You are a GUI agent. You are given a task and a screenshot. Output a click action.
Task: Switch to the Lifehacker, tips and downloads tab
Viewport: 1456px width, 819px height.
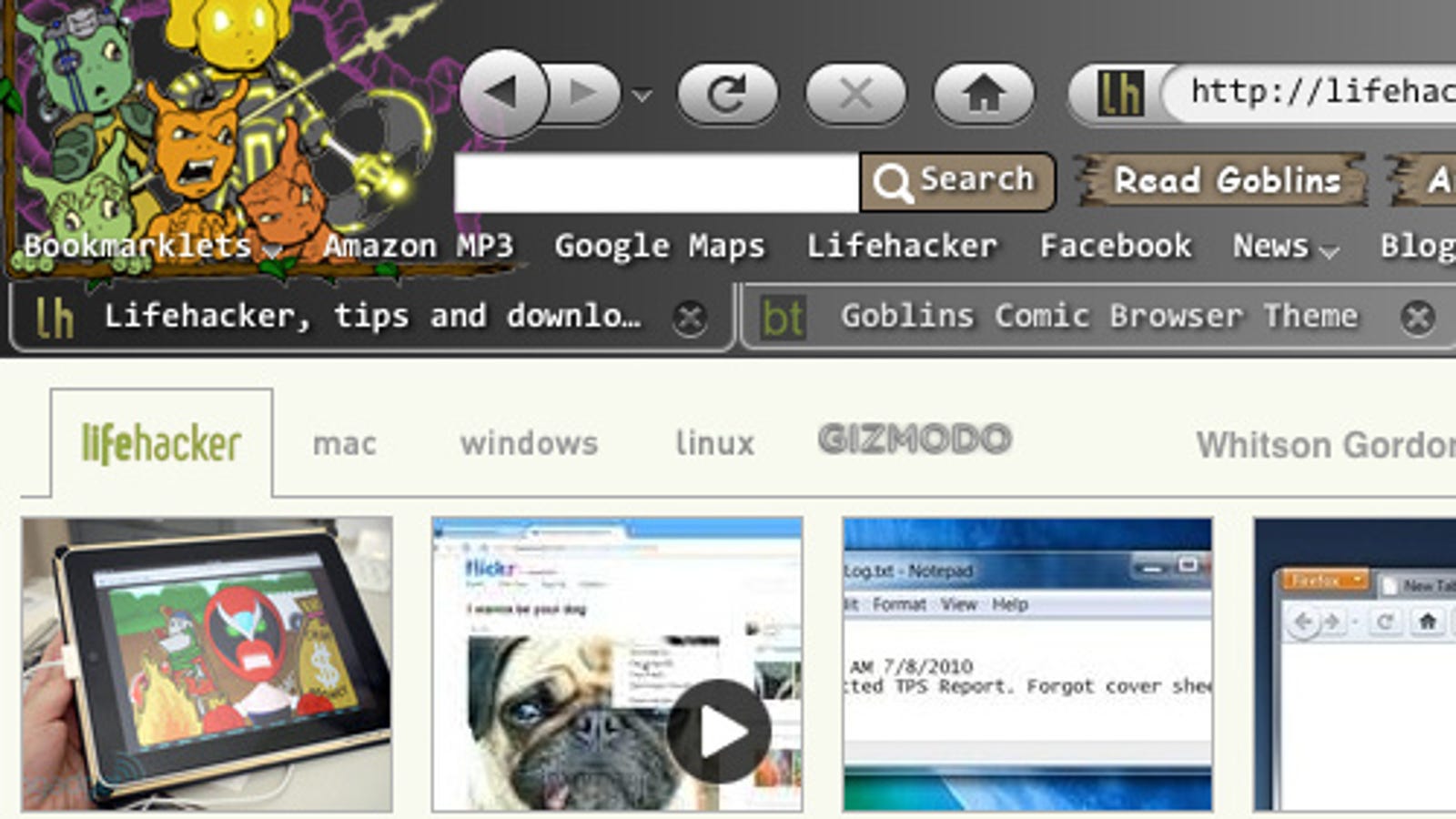pyautogui.click(x=371, y=317)
